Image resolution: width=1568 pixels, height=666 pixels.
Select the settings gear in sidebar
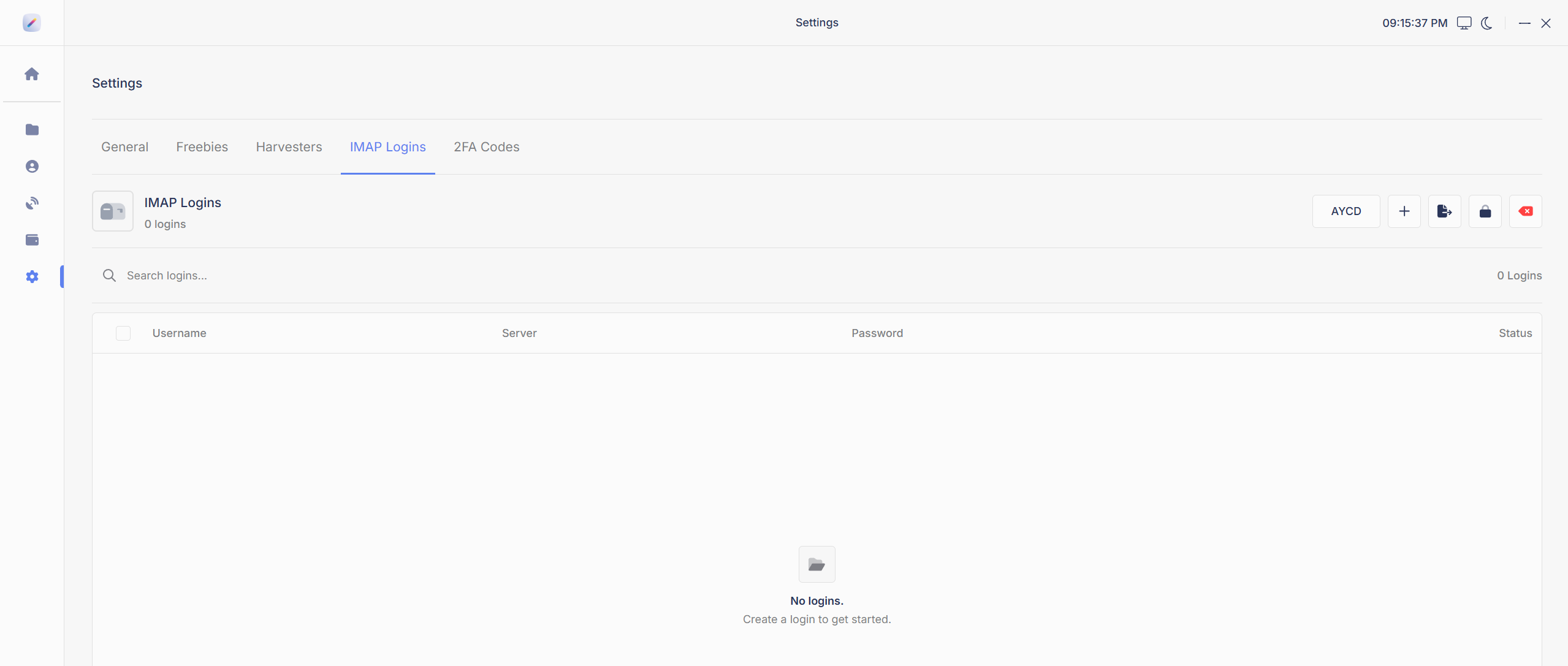[x=32, y=276]
